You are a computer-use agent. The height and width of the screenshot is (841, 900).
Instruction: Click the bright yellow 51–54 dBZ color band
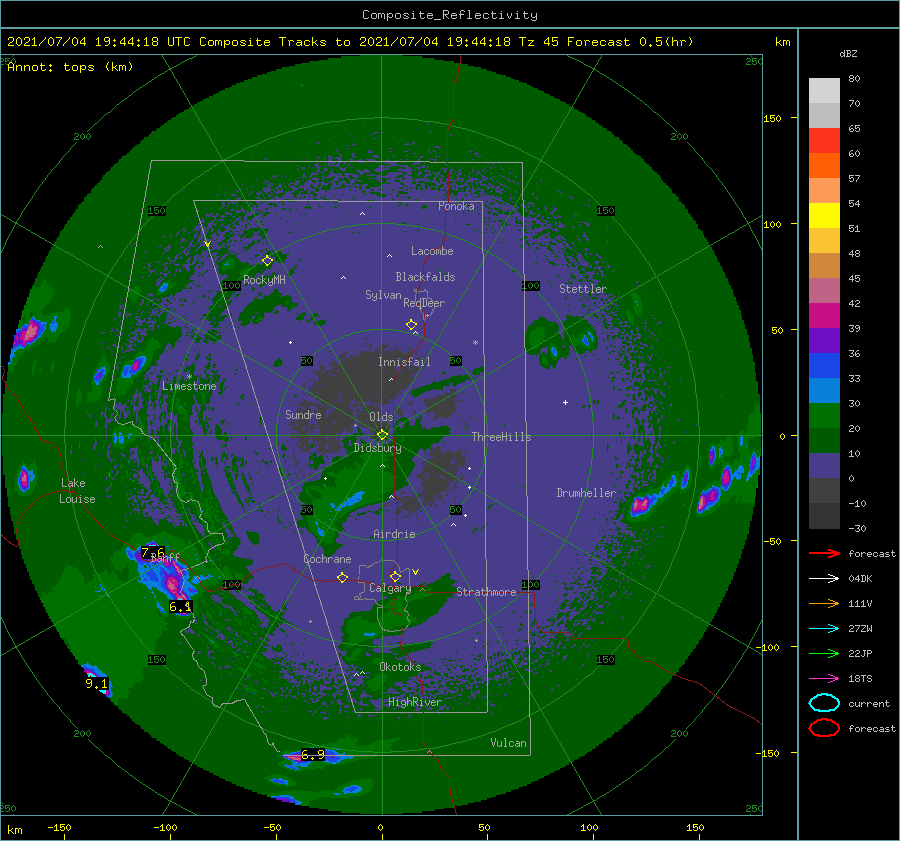click(x=824, y=215)
